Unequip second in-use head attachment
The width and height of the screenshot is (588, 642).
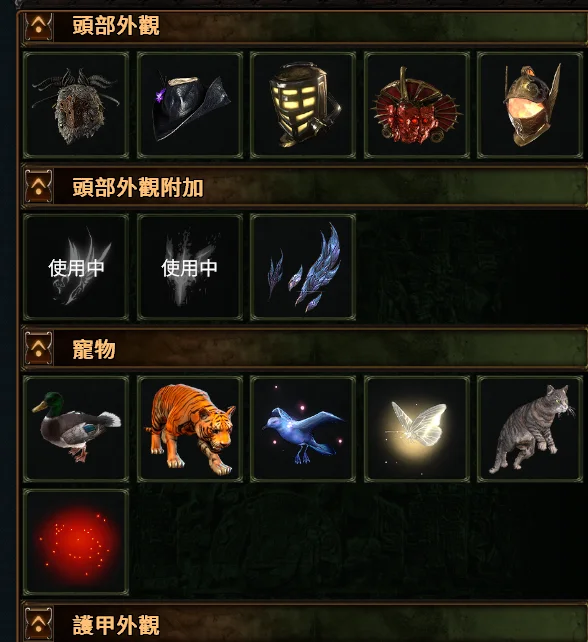[190, 267]
